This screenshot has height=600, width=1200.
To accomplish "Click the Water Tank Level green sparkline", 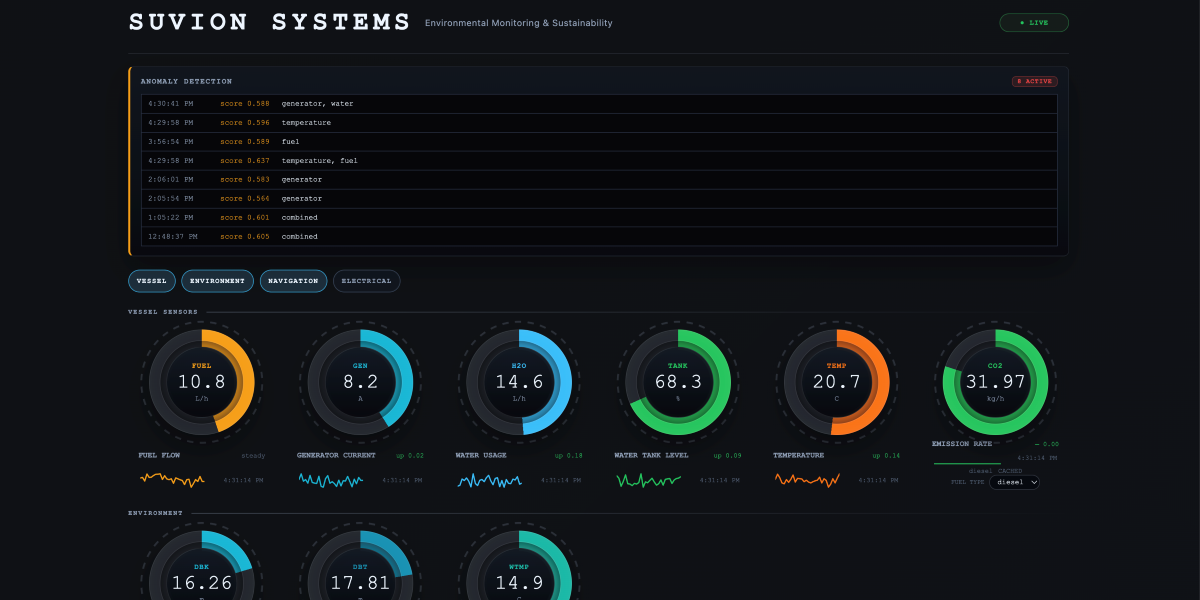I will coord(649,480).
